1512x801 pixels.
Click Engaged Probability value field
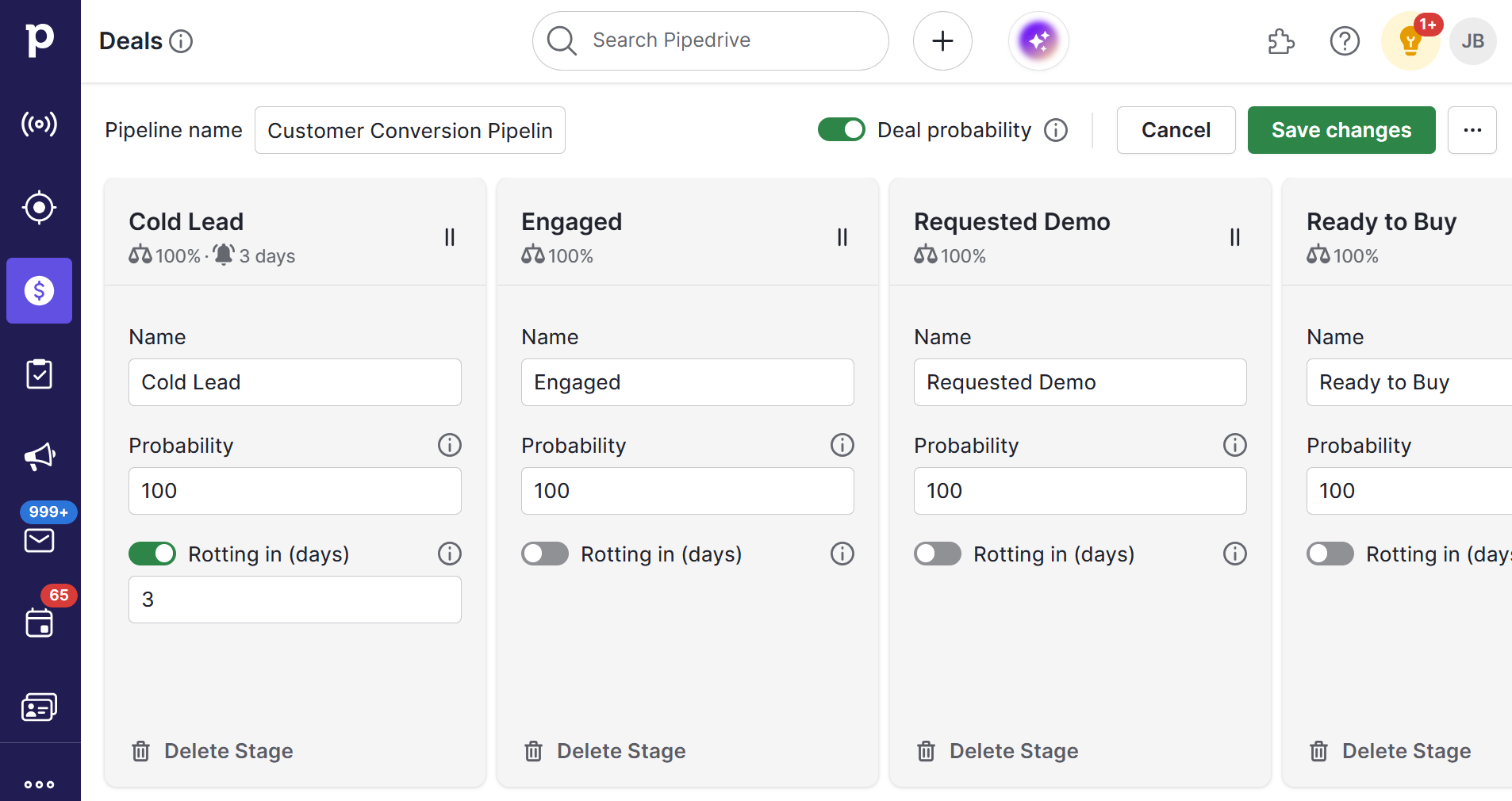[x=688, y=491]
